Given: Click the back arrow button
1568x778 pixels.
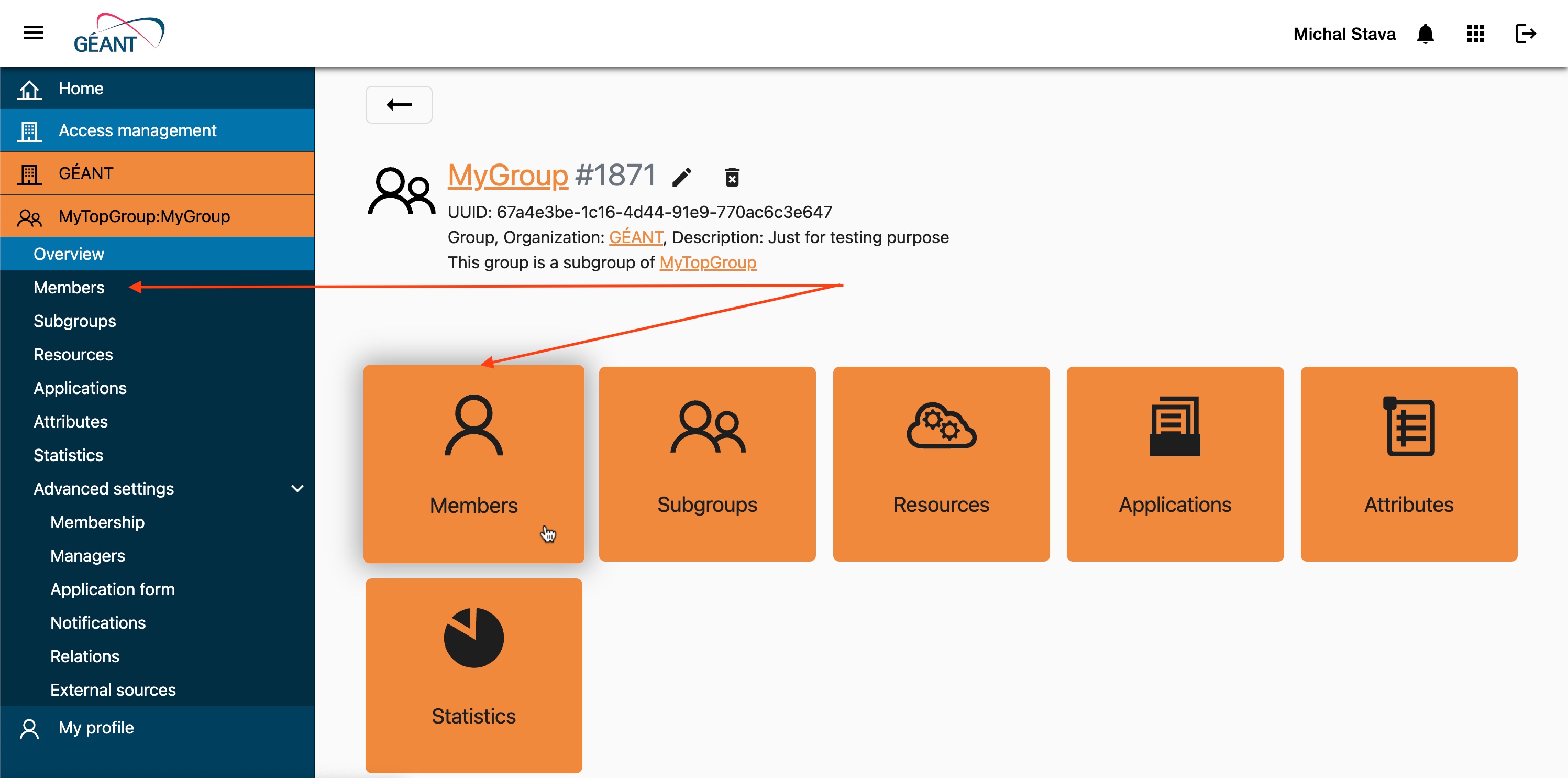Looking at the screenshot, I should click(399, 105).
